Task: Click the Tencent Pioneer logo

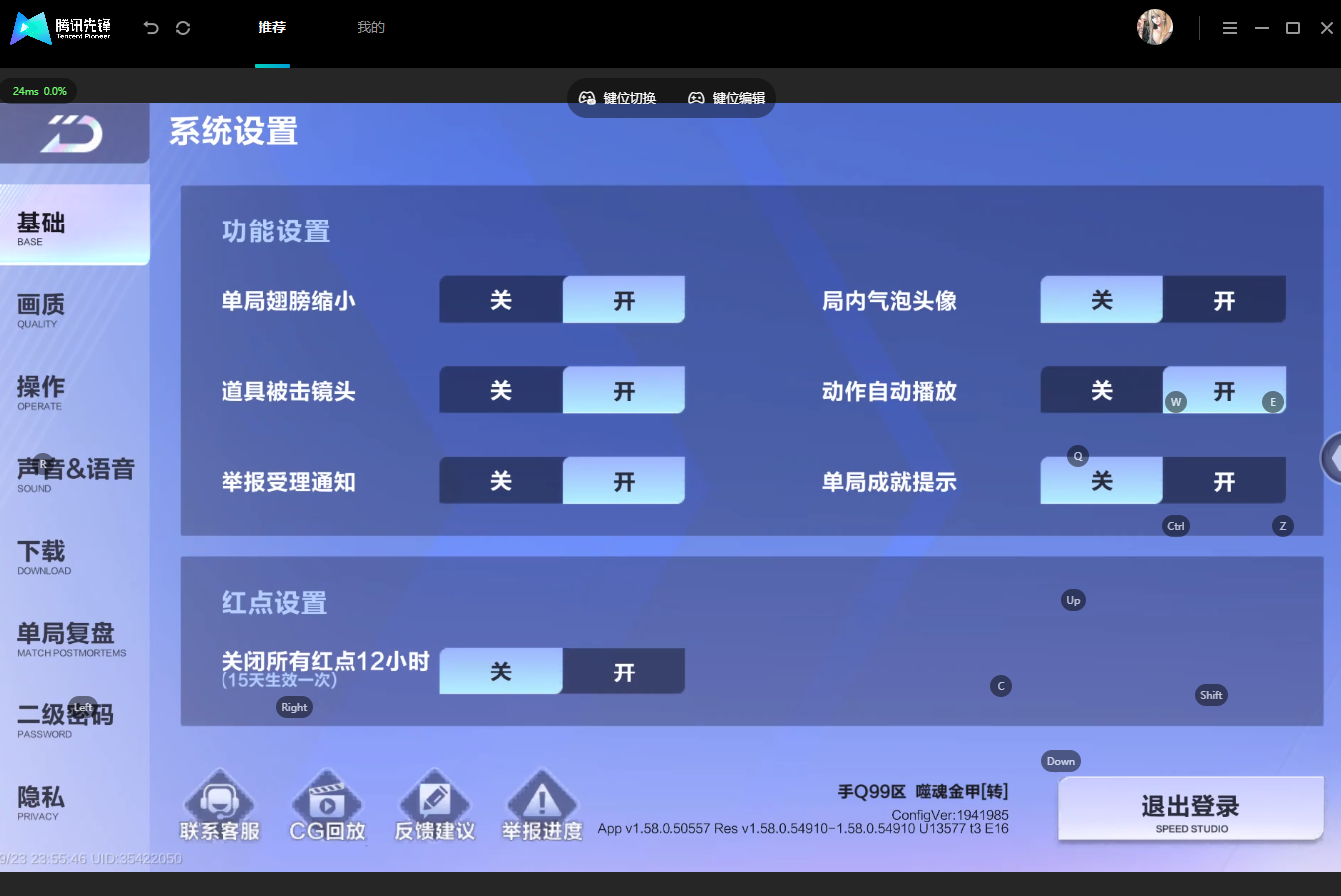Action: coord(60,28)
